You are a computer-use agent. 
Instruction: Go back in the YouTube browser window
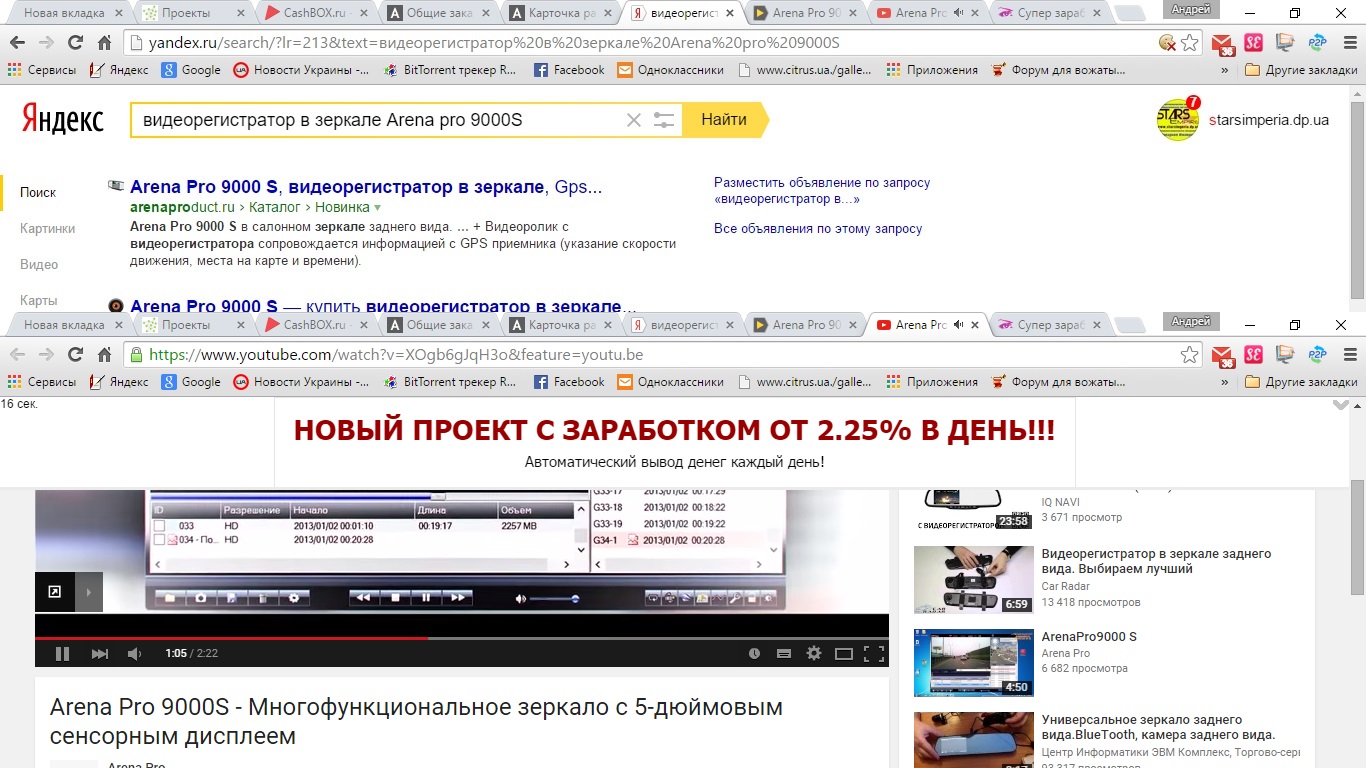(x=17, y=354)
